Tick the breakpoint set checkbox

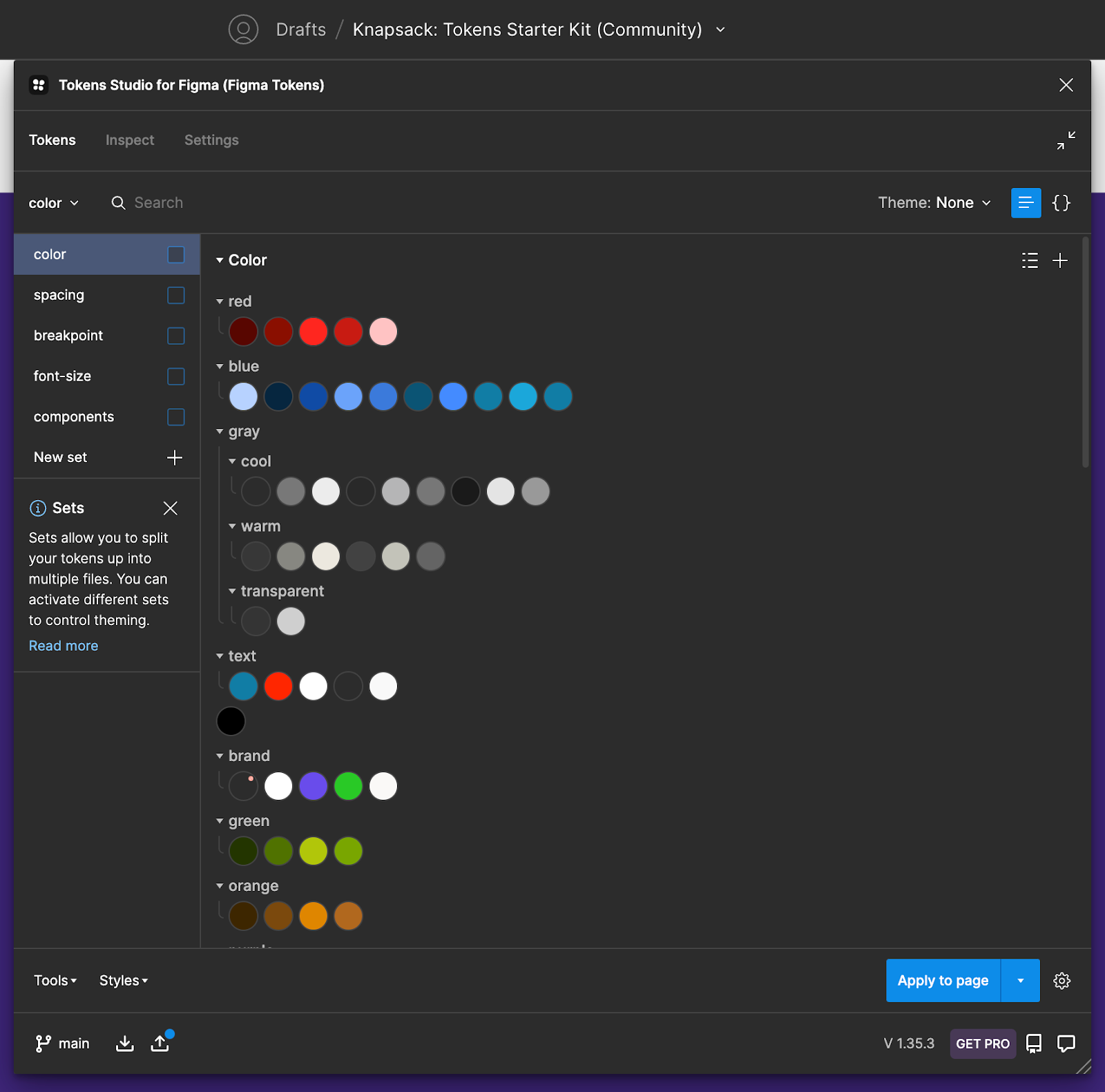click(176, 336)
